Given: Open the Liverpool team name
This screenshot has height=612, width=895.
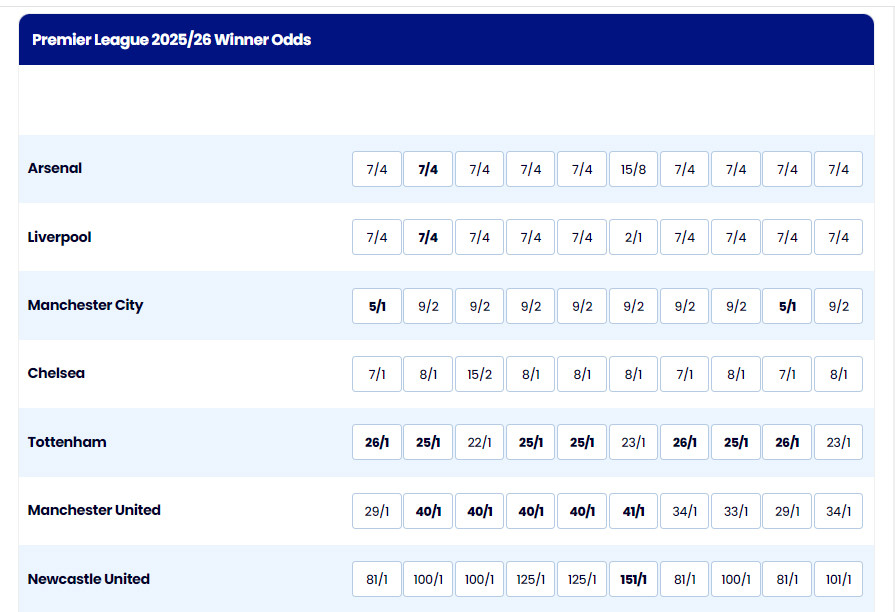Looking at the screenshot, I should coord(59,237).
